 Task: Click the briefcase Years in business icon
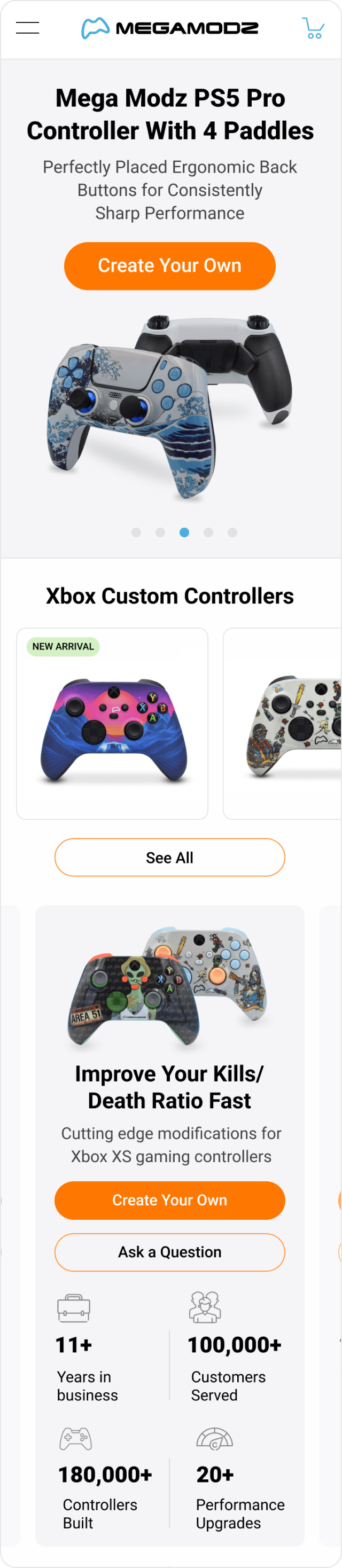pyautogui.click(x=74, y=1307)
